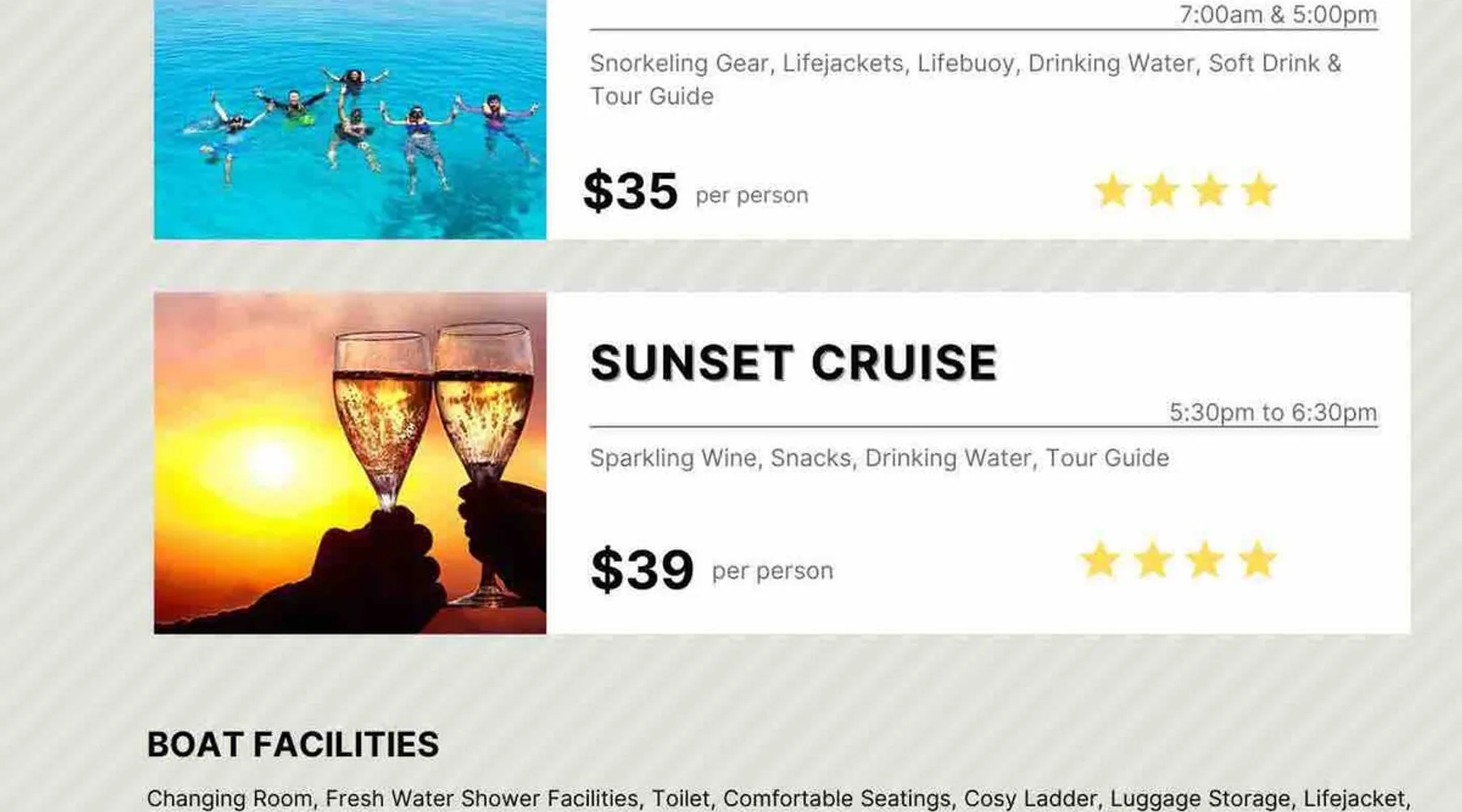Click the Changing Room facilities list text
Screen dimensions: 1462x812
777,799
